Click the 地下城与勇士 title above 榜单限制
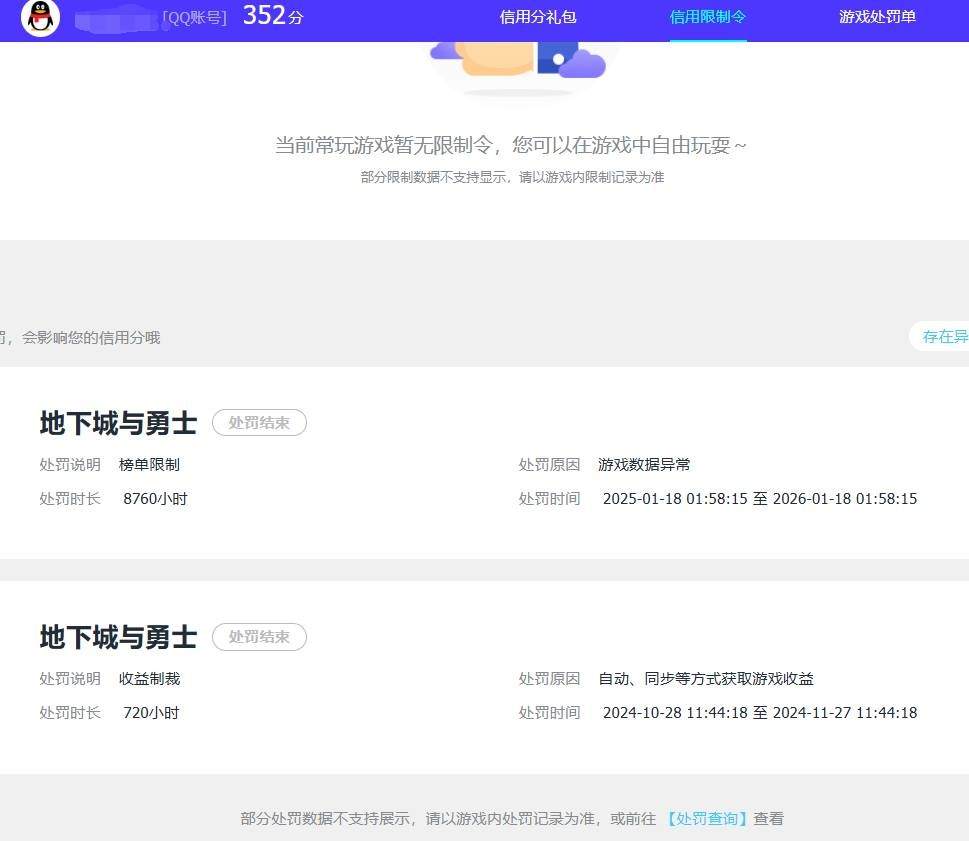 (118, 423)
